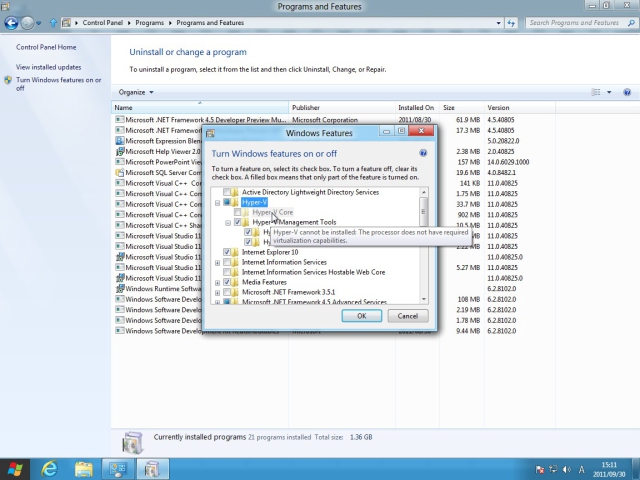
Task: Expand Internet Information Services node
Action: 218,263
